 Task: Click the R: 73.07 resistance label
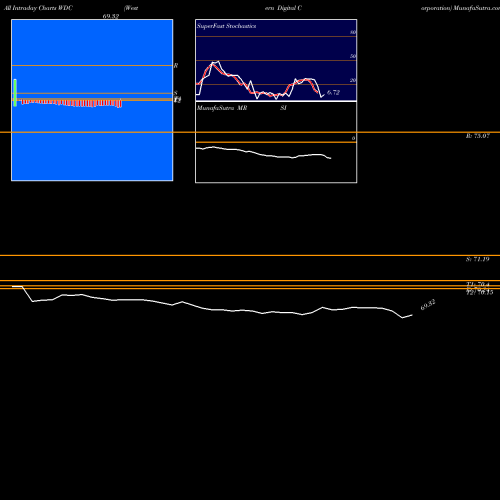tap(478, 136)
